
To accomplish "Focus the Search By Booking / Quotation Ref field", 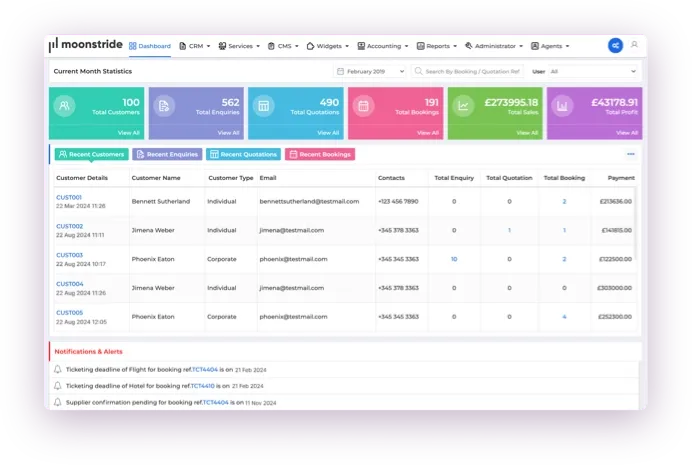I will [x=467, y=71].
